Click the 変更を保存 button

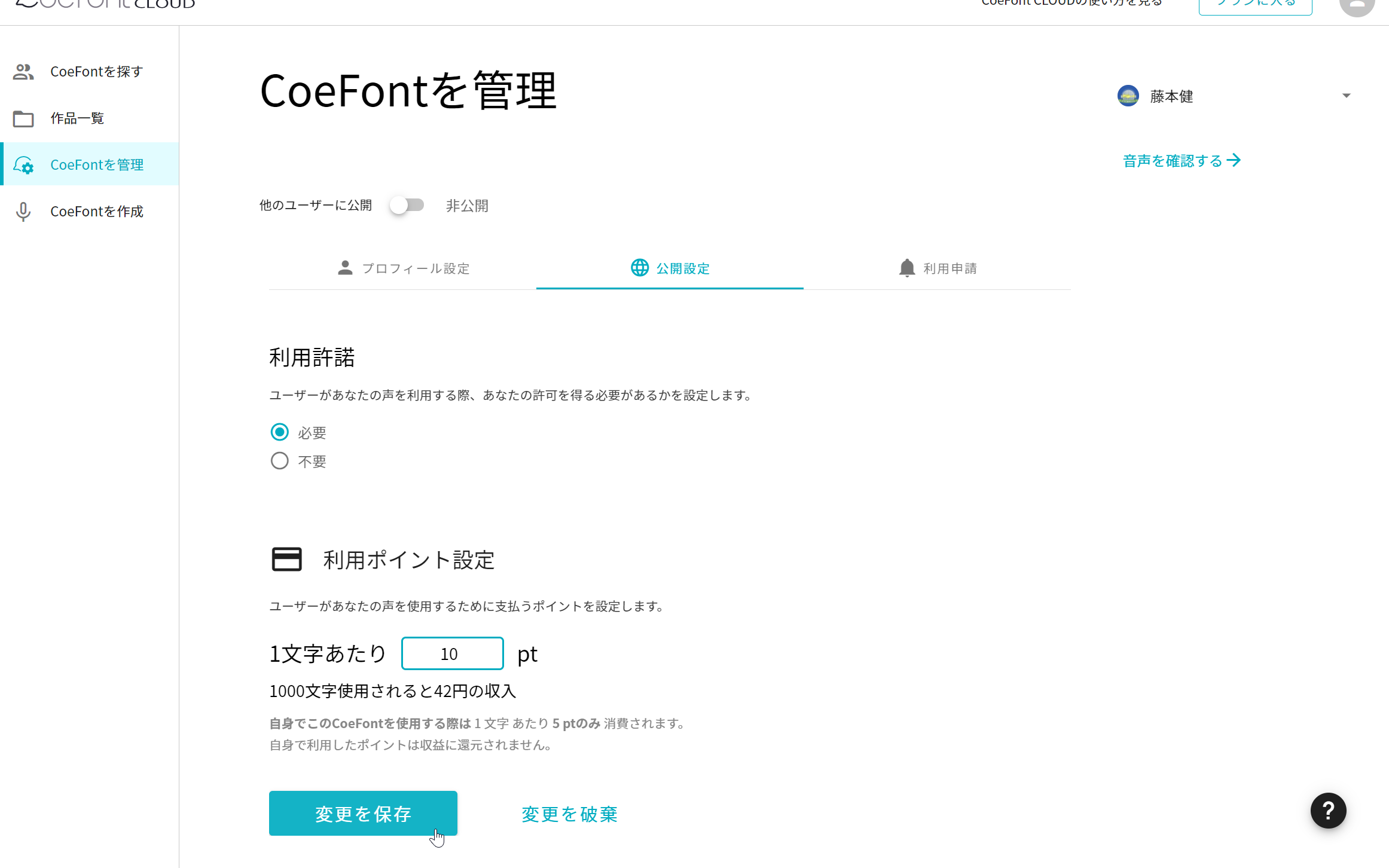pyautogui.click(x=363, y=813)
